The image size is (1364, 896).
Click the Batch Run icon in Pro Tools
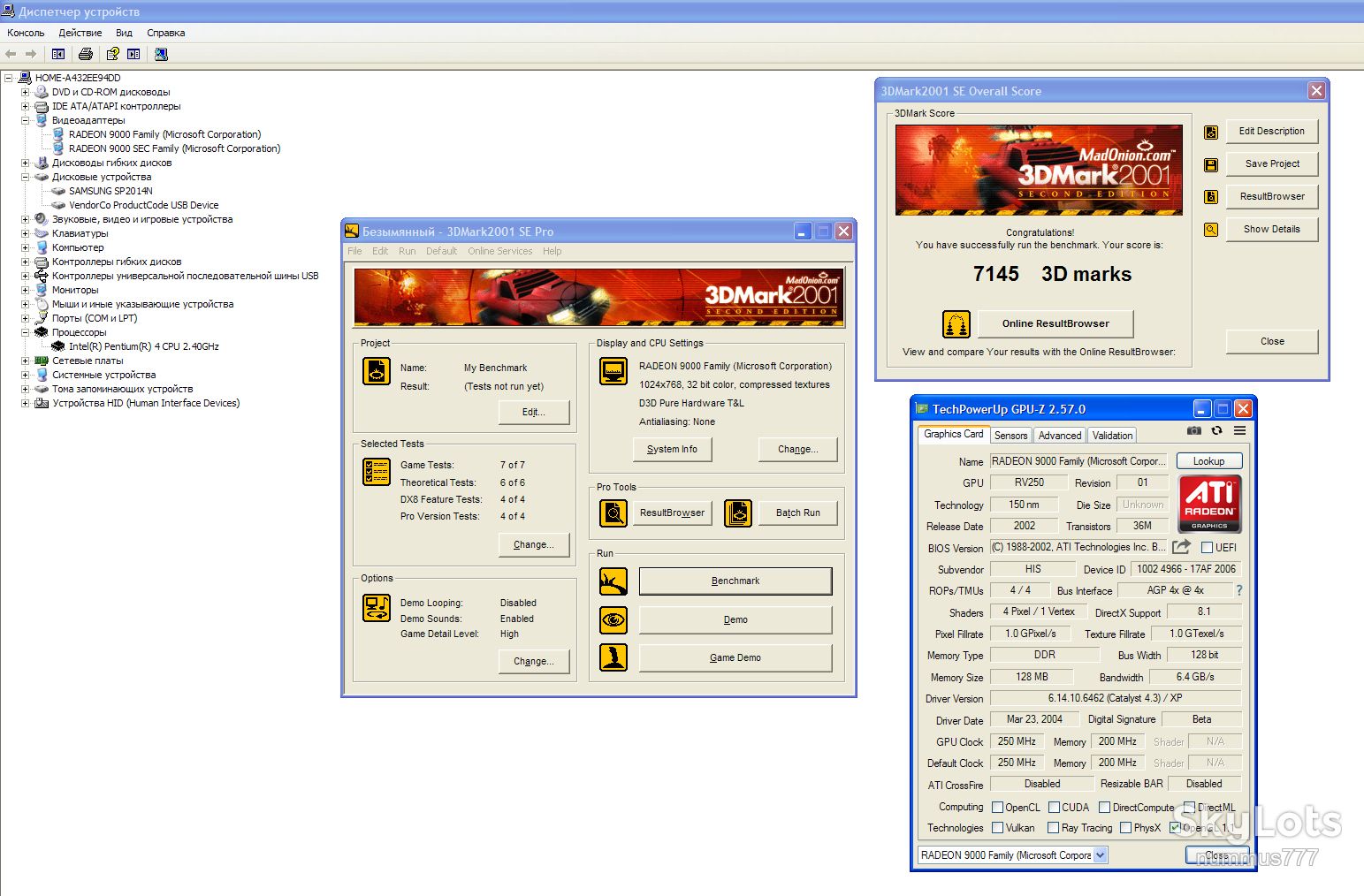point(738,513)
